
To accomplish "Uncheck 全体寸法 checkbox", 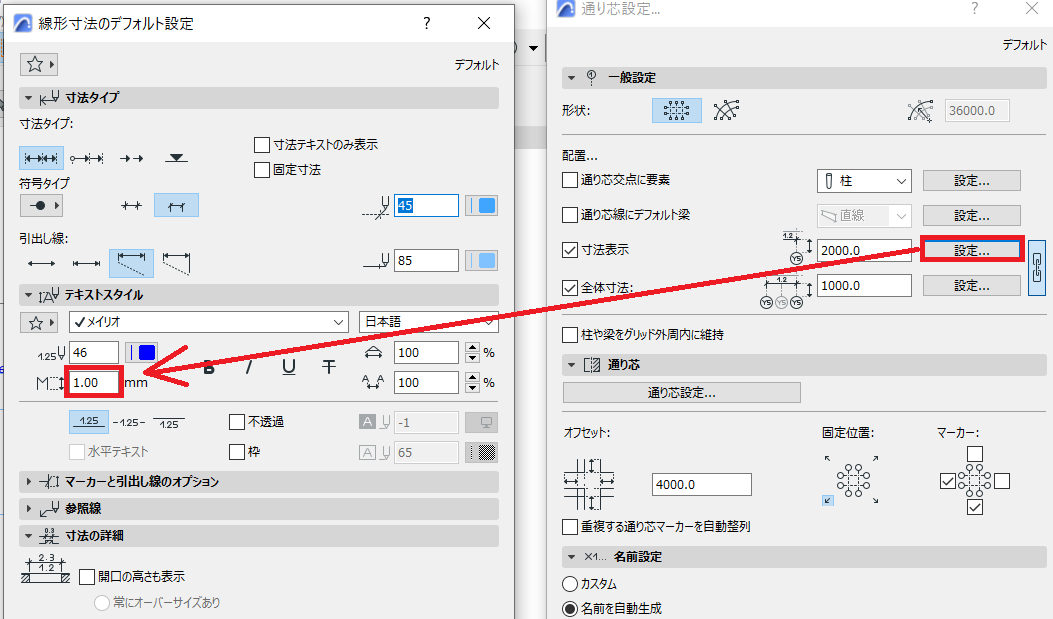I will (x=570, y=288).
